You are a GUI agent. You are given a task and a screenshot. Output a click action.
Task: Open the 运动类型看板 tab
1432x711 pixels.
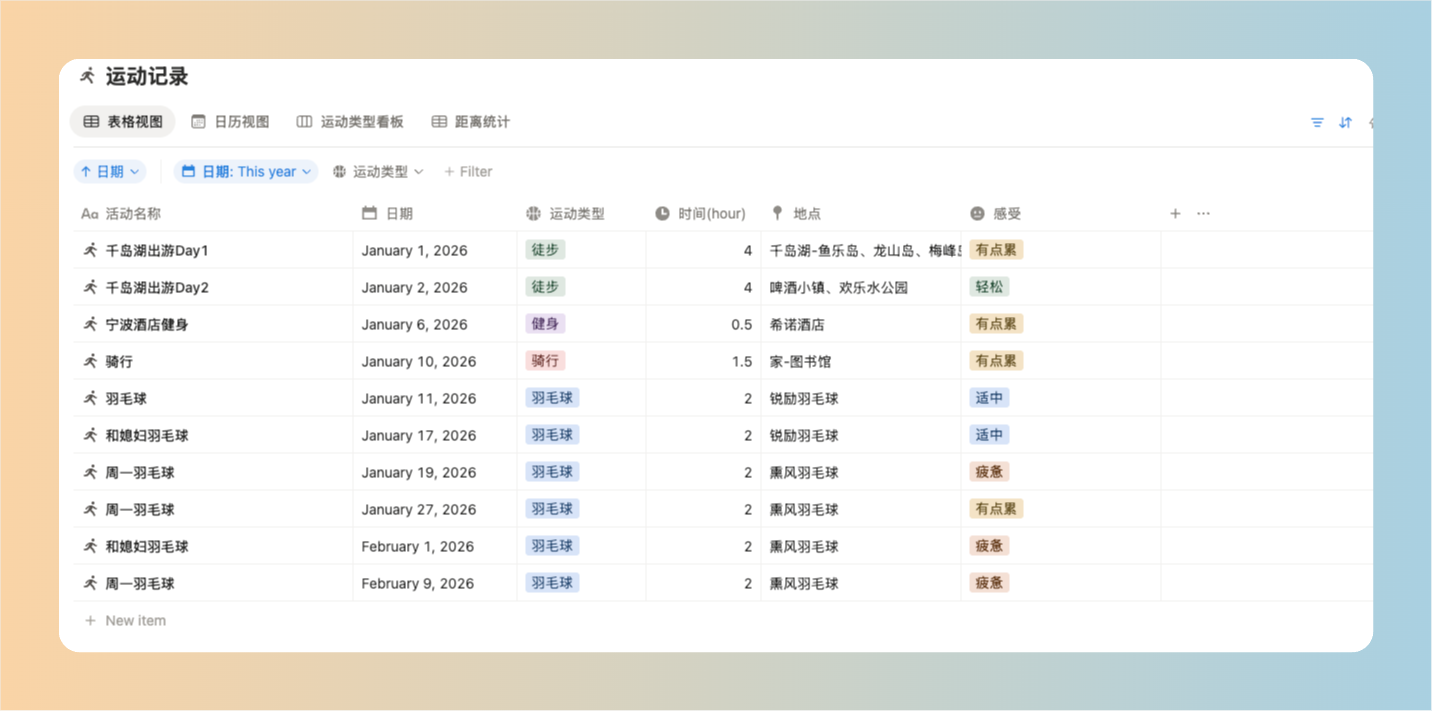350,122
